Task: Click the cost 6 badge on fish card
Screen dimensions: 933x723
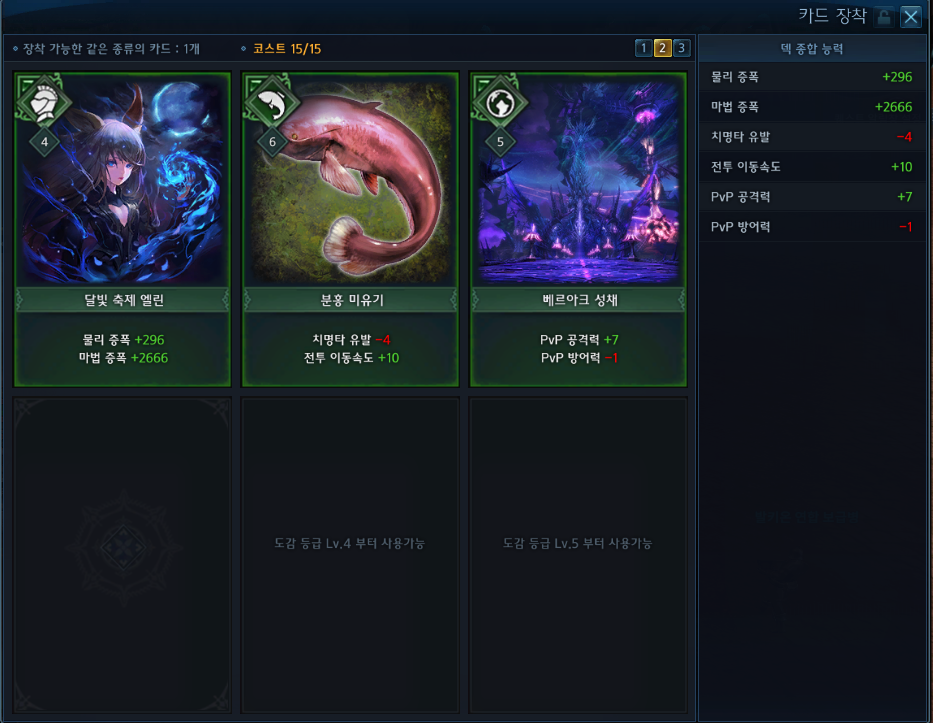Action: pyautogui.click(x=272, y=142)
